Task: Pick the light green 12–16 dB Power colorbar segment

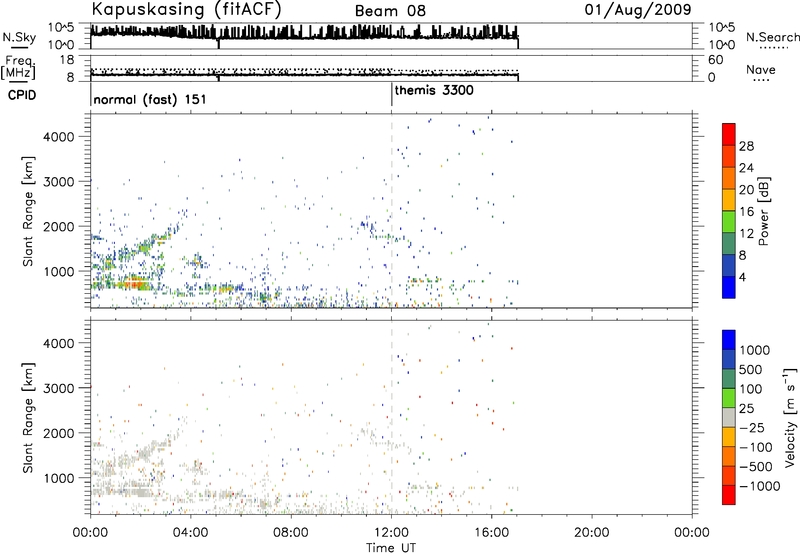Action: click(x=729, y=222)
